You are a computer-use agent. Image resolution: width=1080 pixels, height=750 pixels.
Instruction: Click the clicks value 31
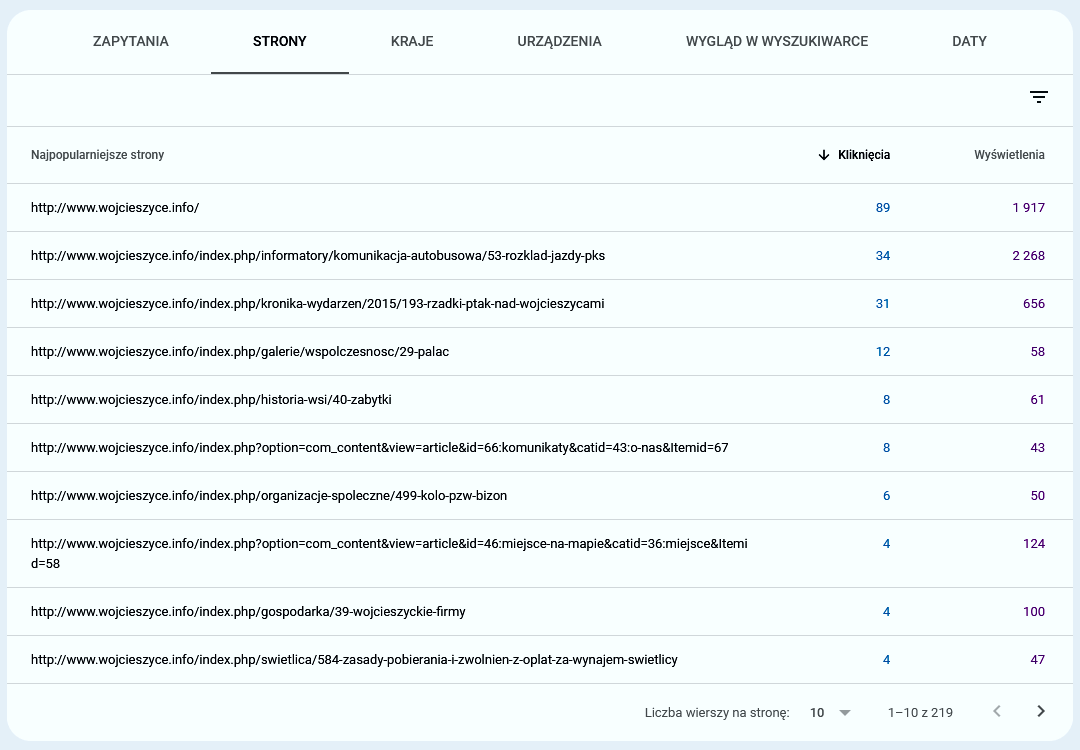(x=882, y=304)
